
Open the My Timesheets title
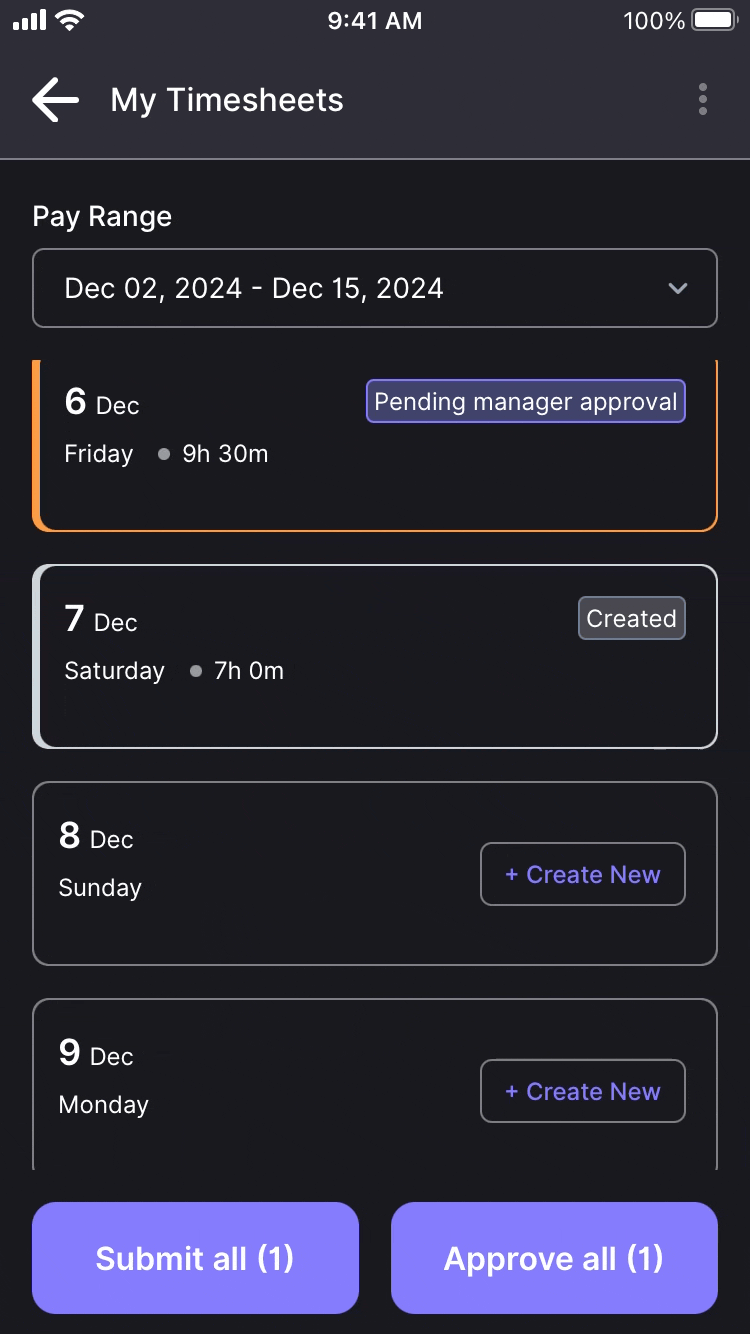point(227,99)
